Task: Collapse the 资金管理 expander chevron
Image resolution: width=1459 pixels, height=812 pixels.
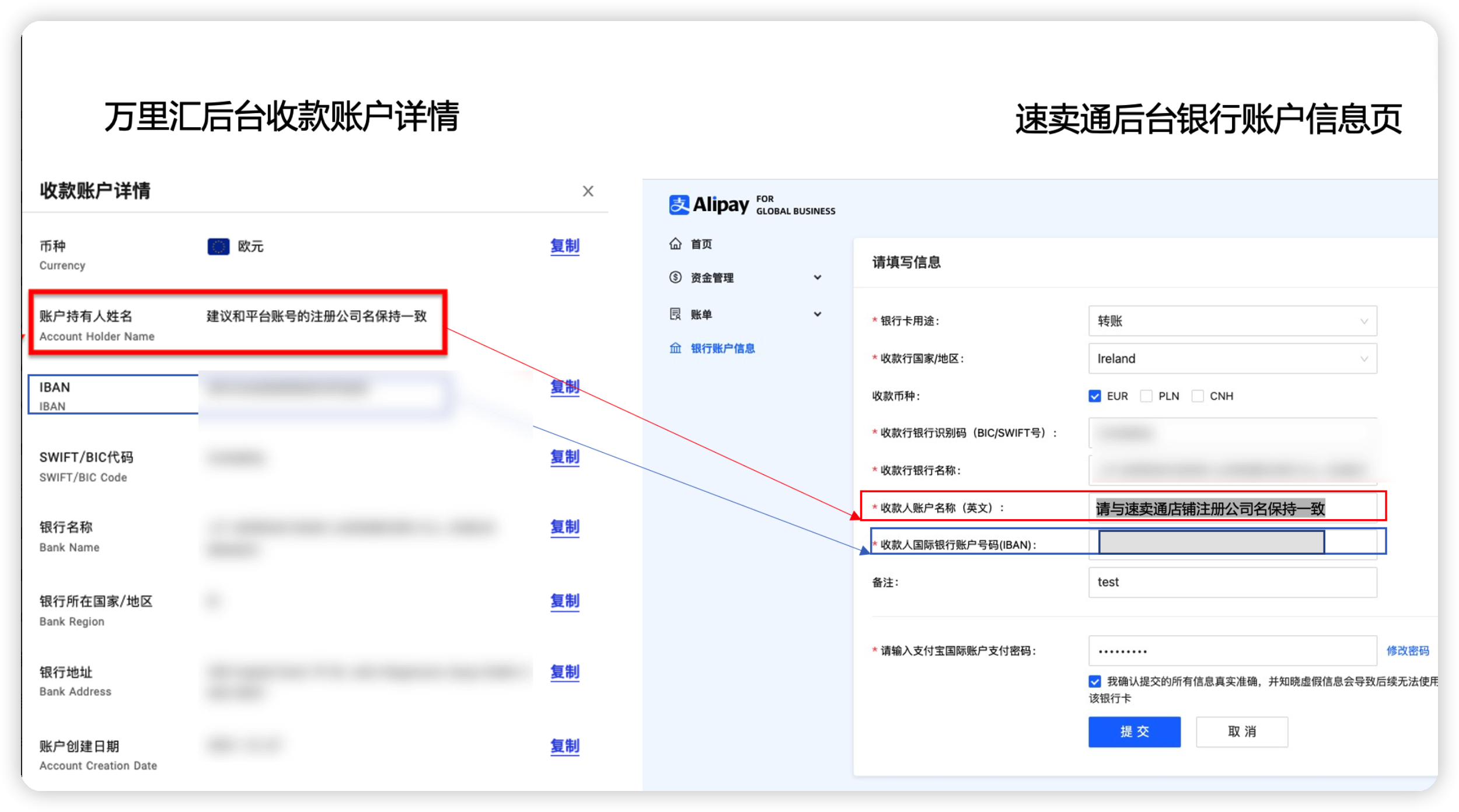Action: (818, 278)
